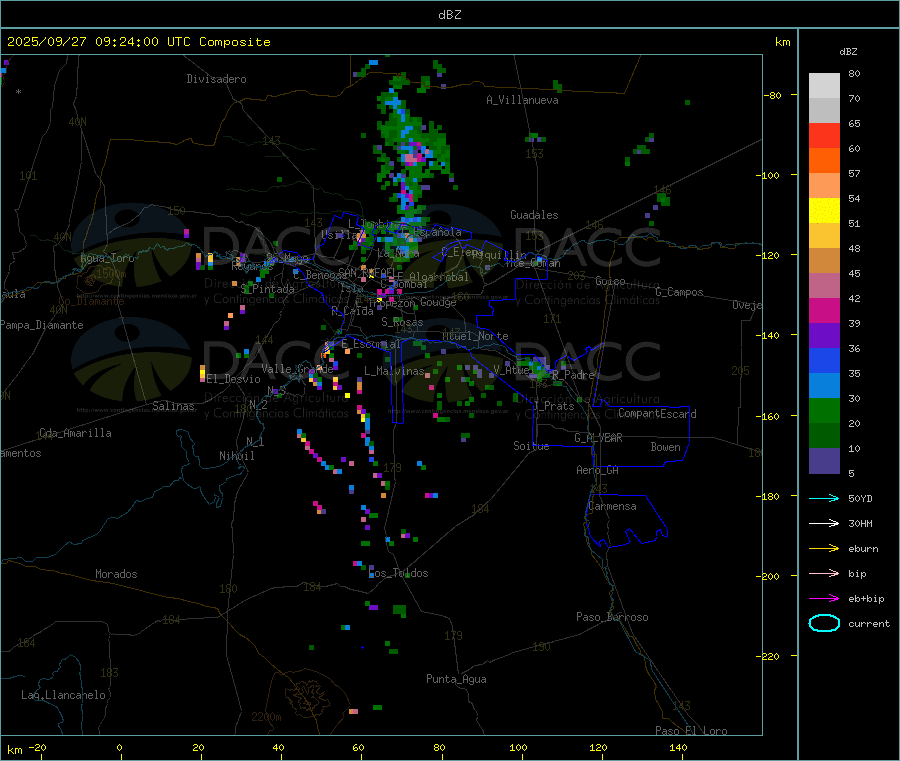900x761 pixels.
Task: Click the 'Divisadero' map label
Action: click(216, 79)
